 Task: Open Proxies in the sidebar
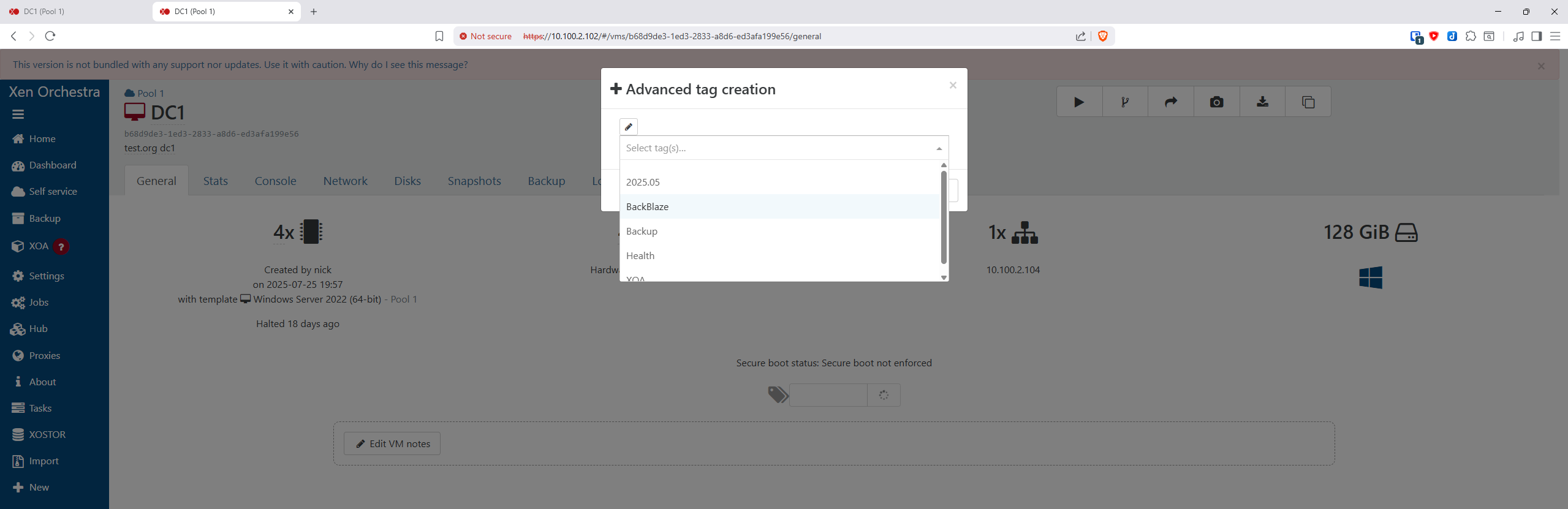coord(36,356)
